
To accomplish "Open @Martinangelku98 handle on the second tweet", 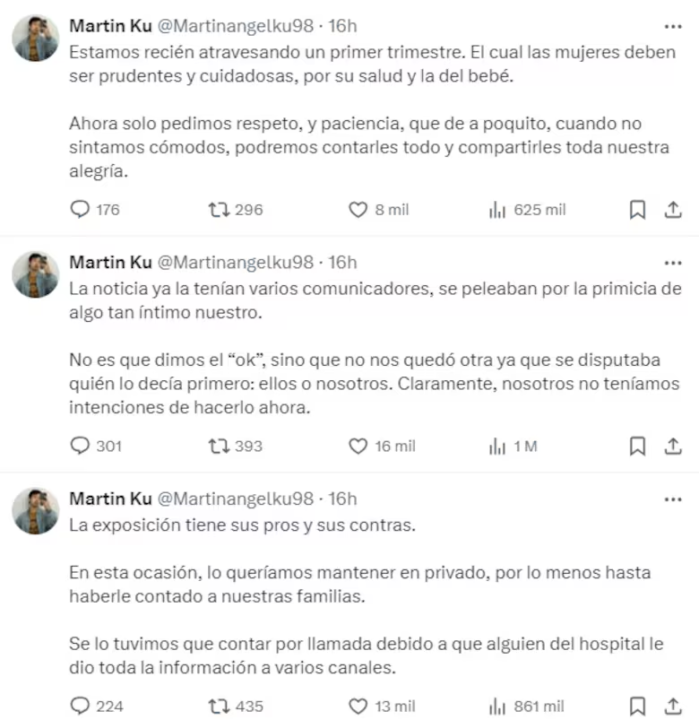I will click(x=236, y=263).
